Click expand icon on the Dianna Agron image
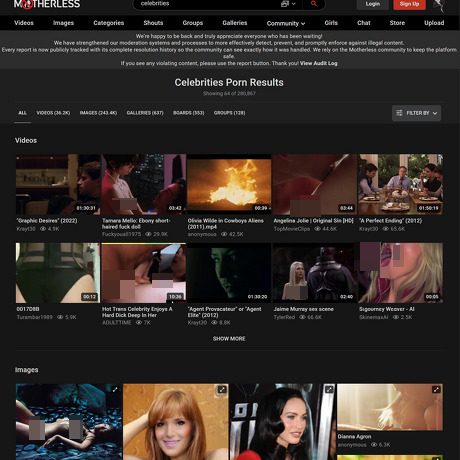 436,389
